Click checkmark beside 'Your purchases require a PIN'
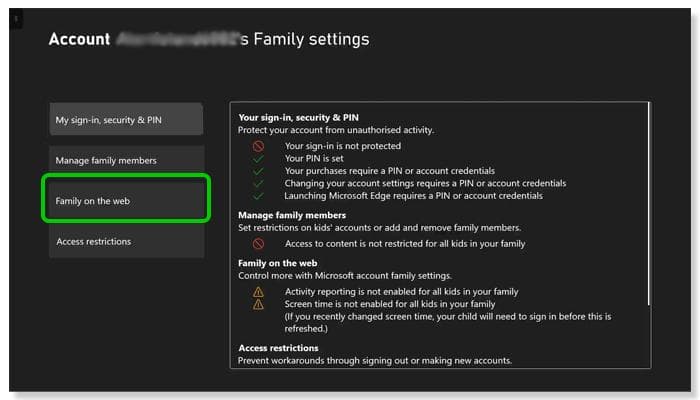 click(258, 171)
